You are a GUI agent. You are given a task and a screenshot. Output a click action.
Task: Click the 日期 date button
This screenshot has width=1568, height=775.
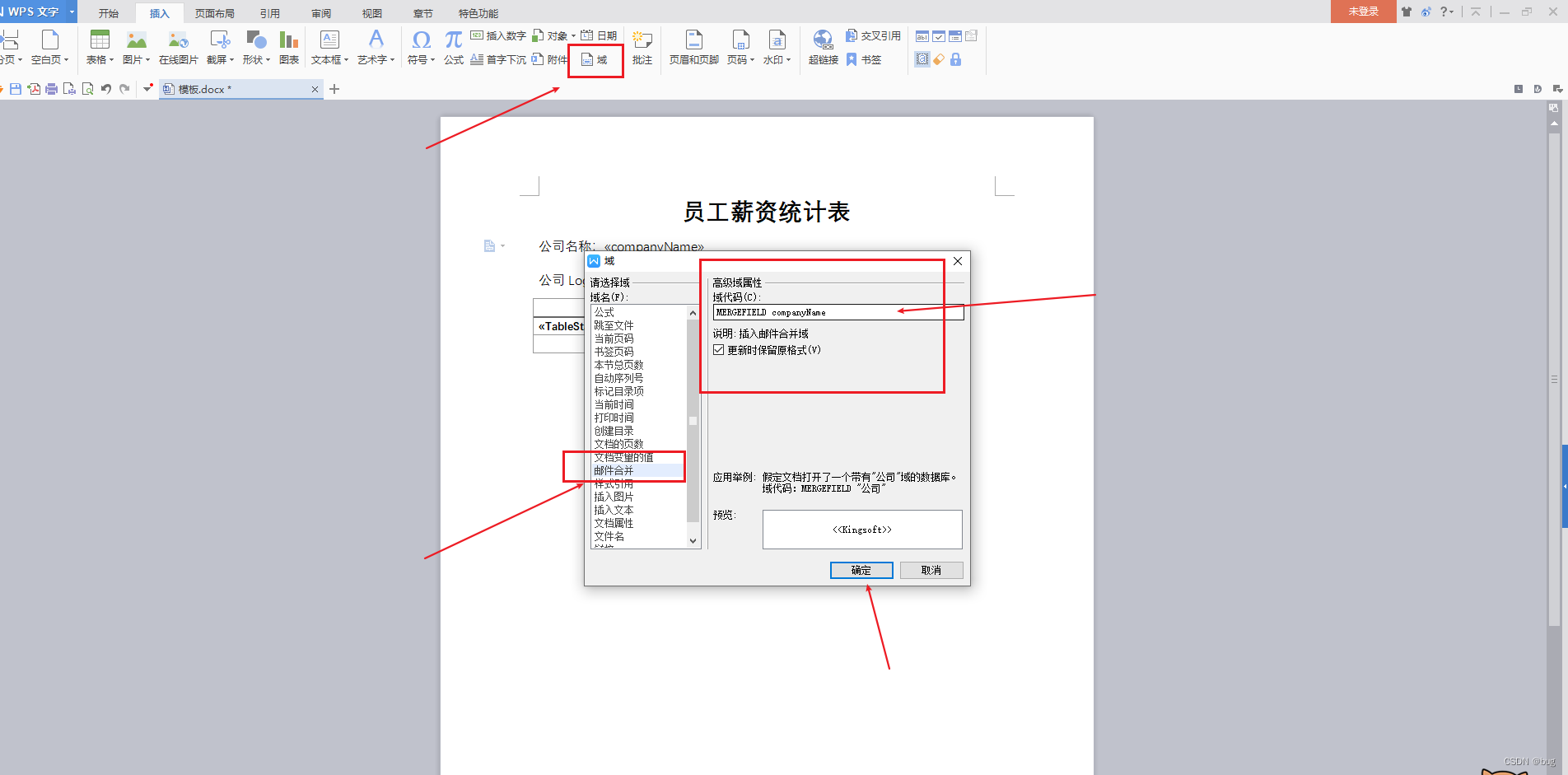click(599, 35)
